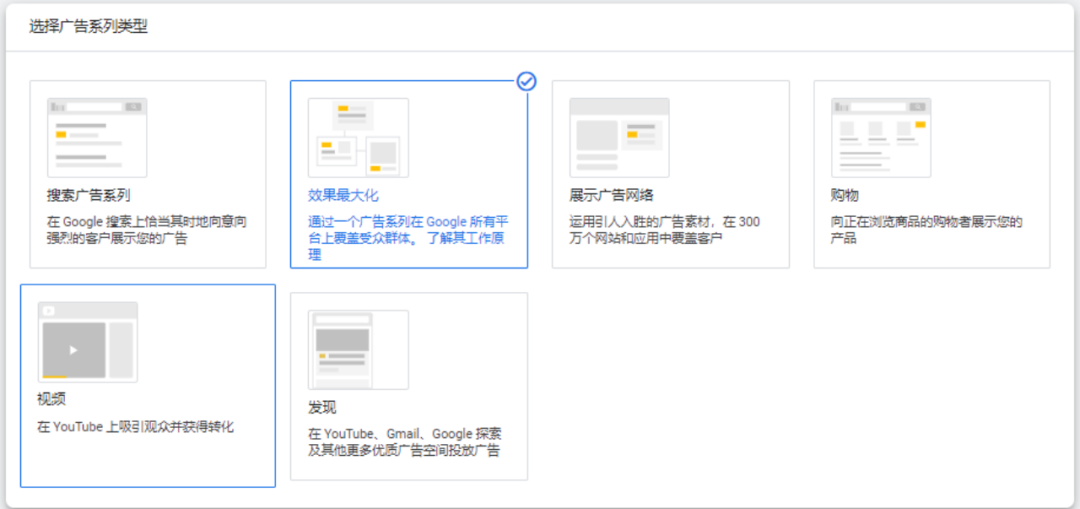Select the 搜索广告系列 campaign type card
The image size is (1080, 509).
(x=148, y=174)
